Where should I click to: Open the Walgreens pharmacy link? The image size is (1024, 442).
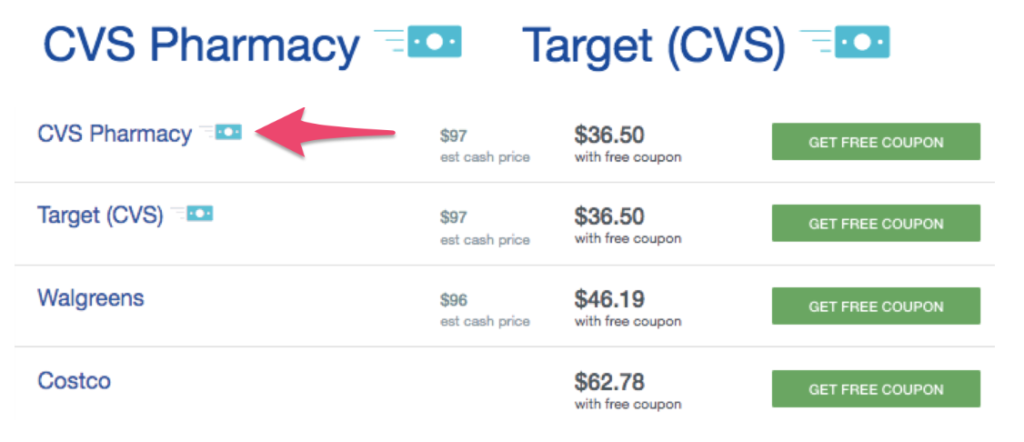pos(91,298)
